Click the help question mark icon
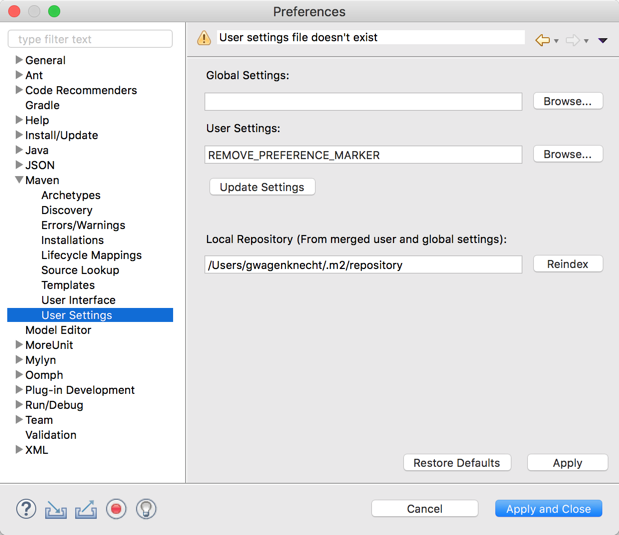The image size is (619, 535). 26,509
